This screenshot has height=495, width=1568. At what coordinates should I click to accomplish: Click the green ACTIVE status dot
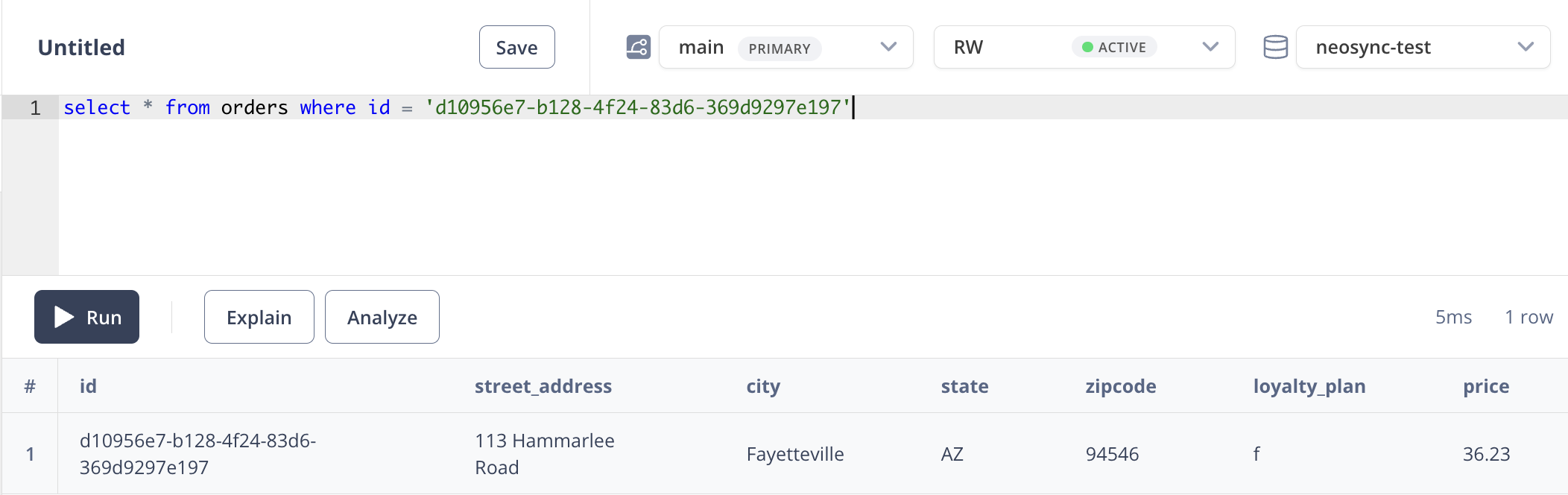point(1087,48)
